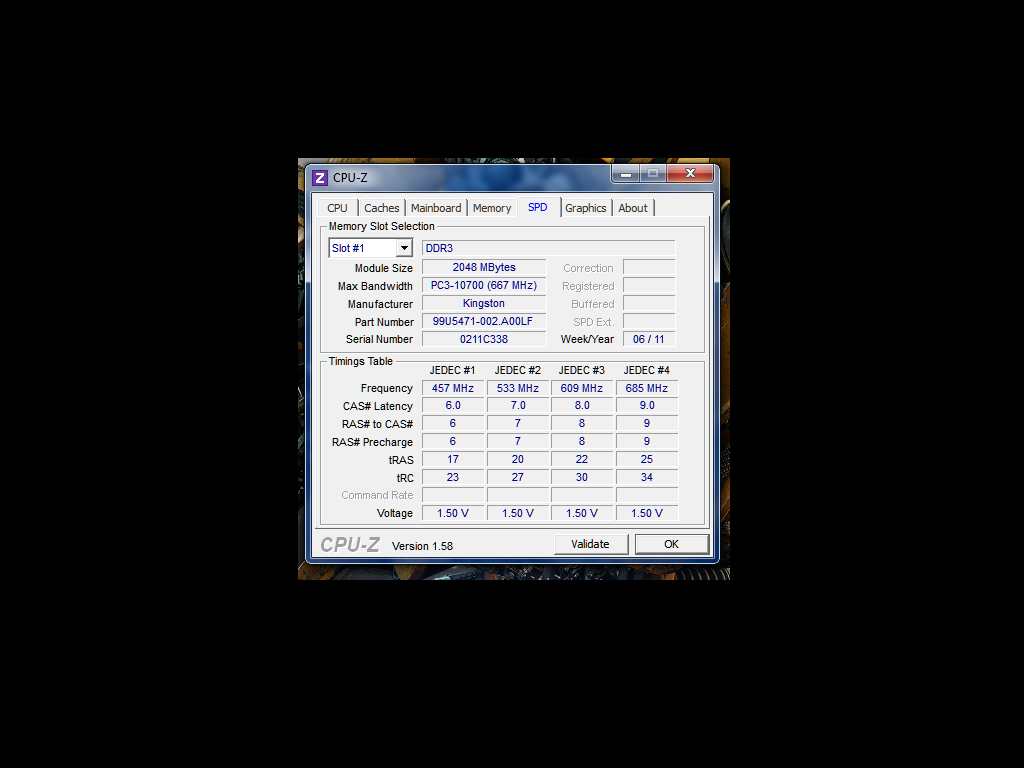1024x768 pixels.
Task: Click the CAS# Latency 6.0 cell
Action: tap(453, 406)
